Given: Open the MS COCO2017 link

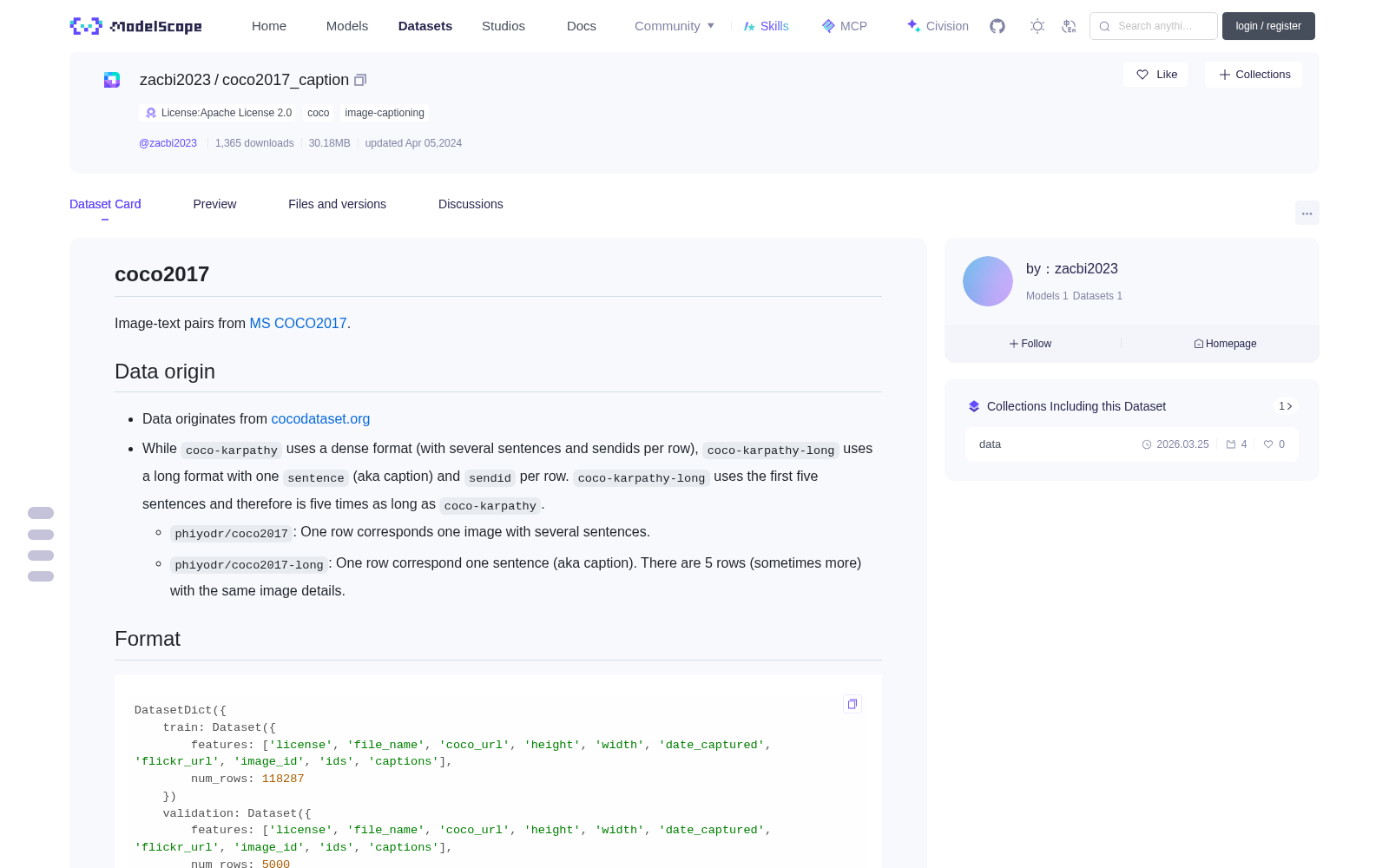Looking at the screenshot, I should (x=298, y=323).
